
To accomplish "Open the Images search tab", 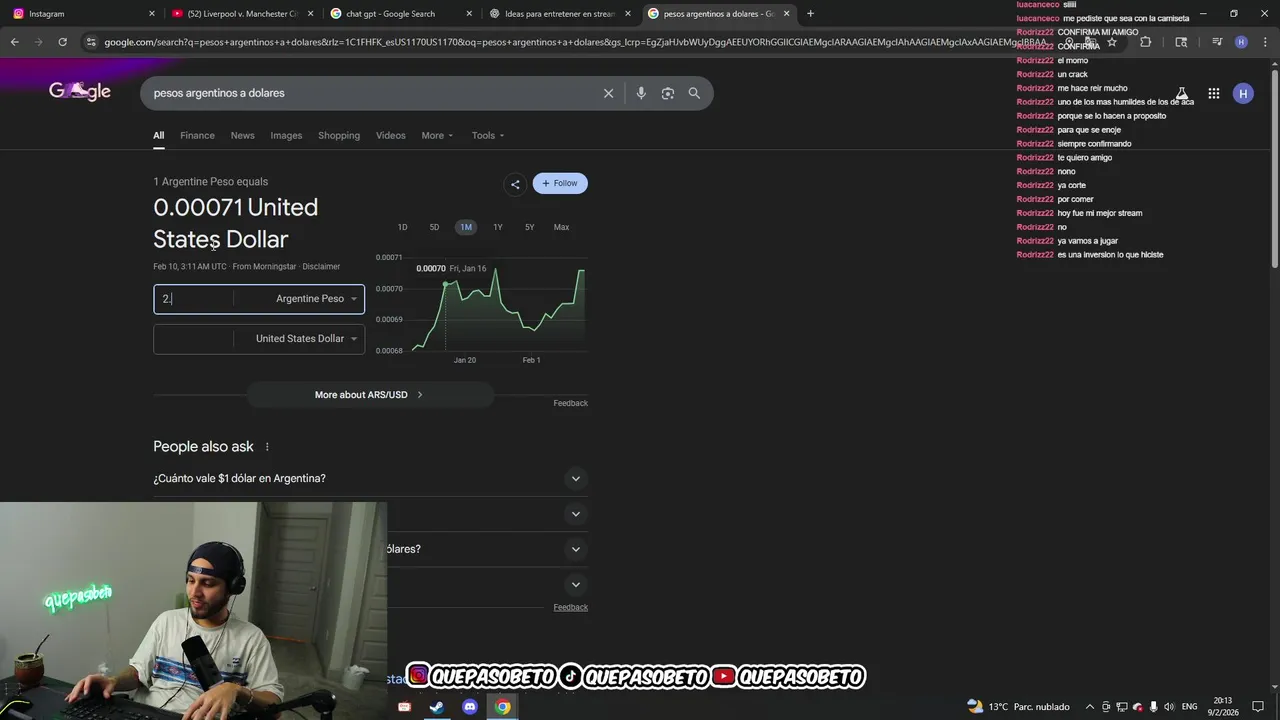I will click(286, 135).
